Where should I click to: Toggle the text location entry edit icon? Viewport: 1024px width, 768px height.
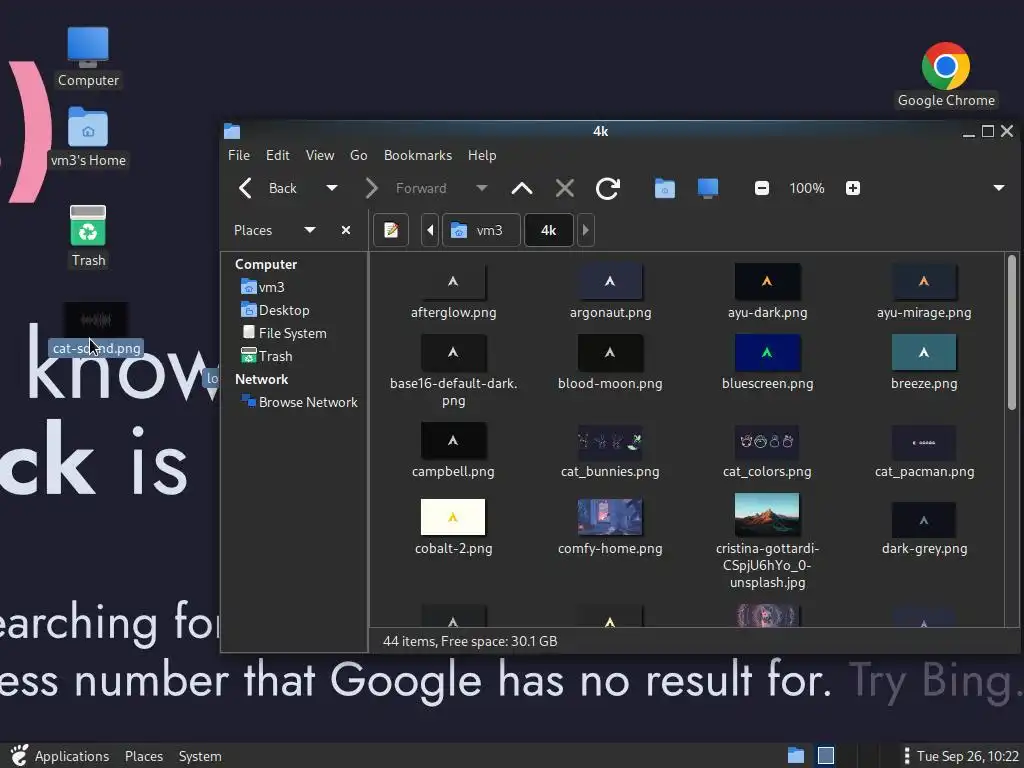(391, 230)
